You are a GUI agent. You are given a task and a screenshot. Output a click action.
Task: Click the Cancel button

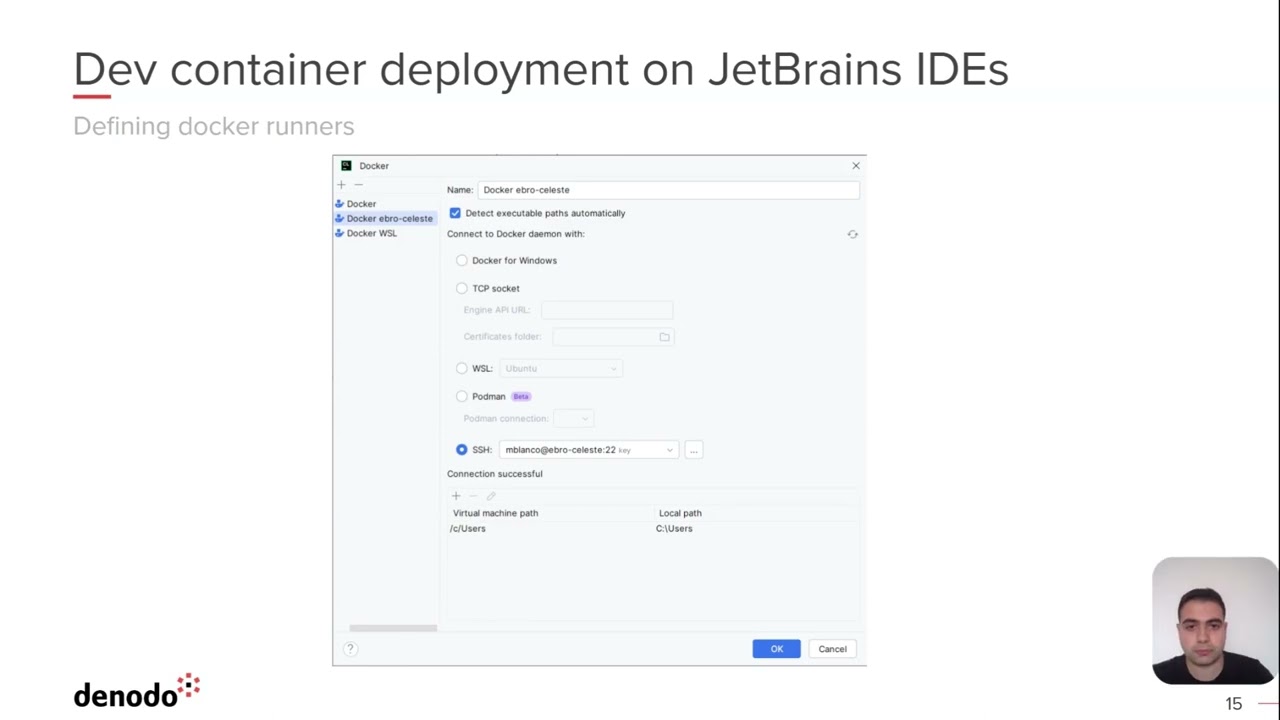[x=832, y=649]
